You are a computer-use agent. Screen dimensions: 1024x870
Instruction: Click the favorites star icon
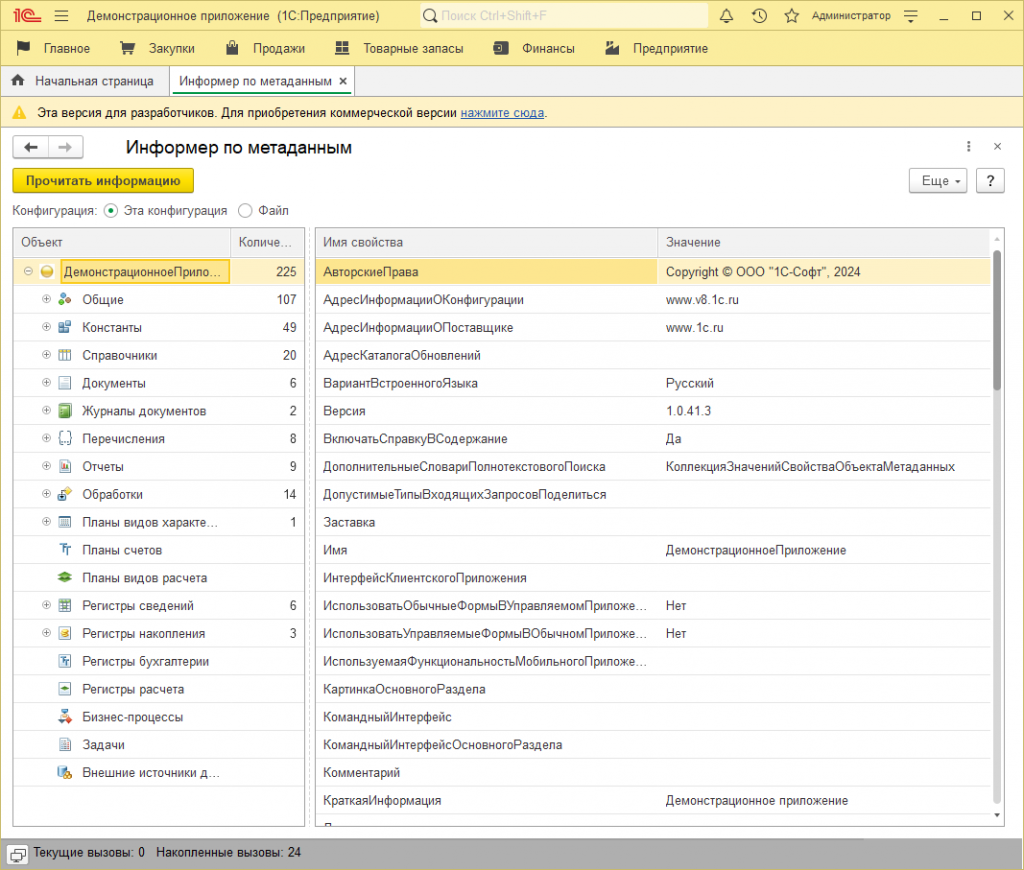click(x=791, y=16)
